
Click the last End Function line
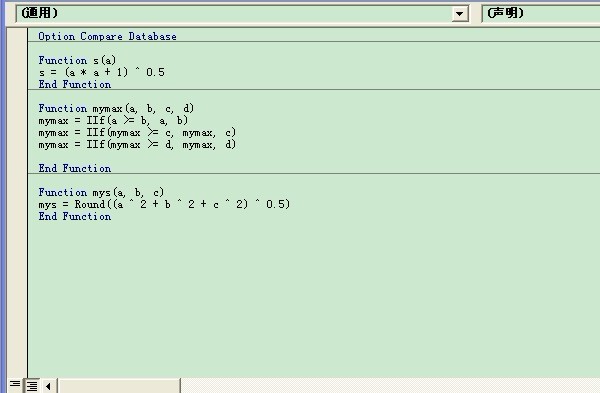(75, 216)
